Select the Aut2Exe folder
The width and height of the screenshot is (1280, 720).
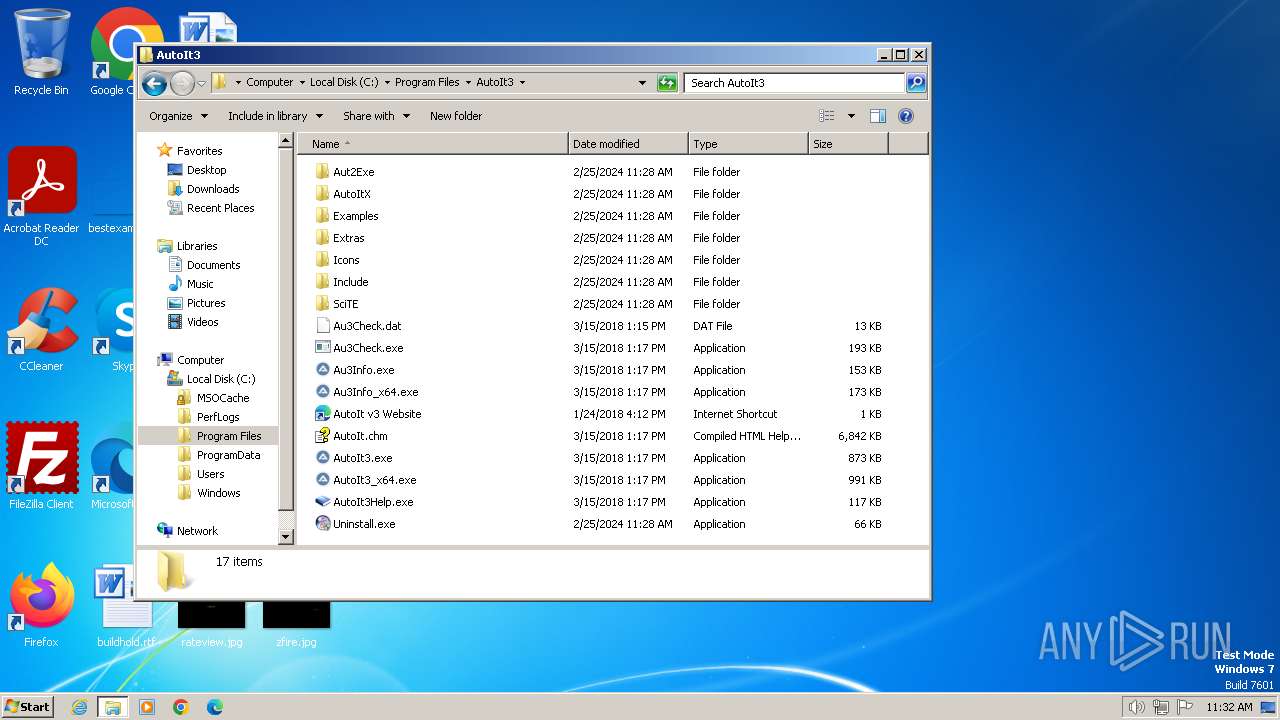[x=353, y=172]
